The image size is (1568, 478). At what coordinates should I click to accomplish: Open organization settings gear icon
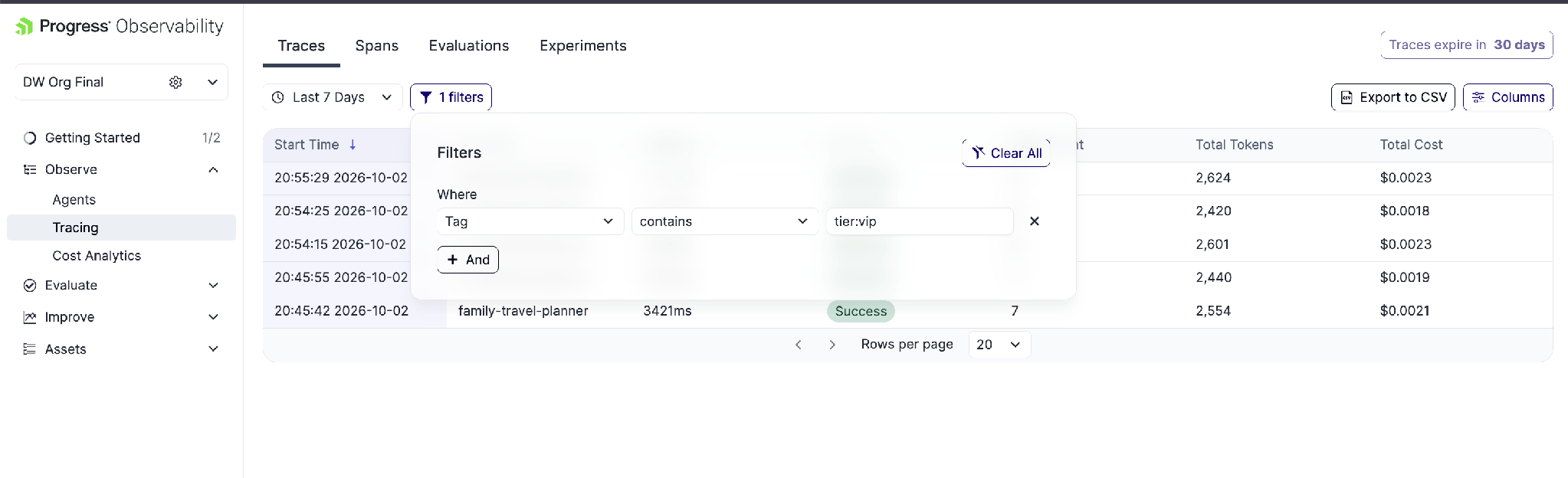pyautogui.click(x=175, y=82)
